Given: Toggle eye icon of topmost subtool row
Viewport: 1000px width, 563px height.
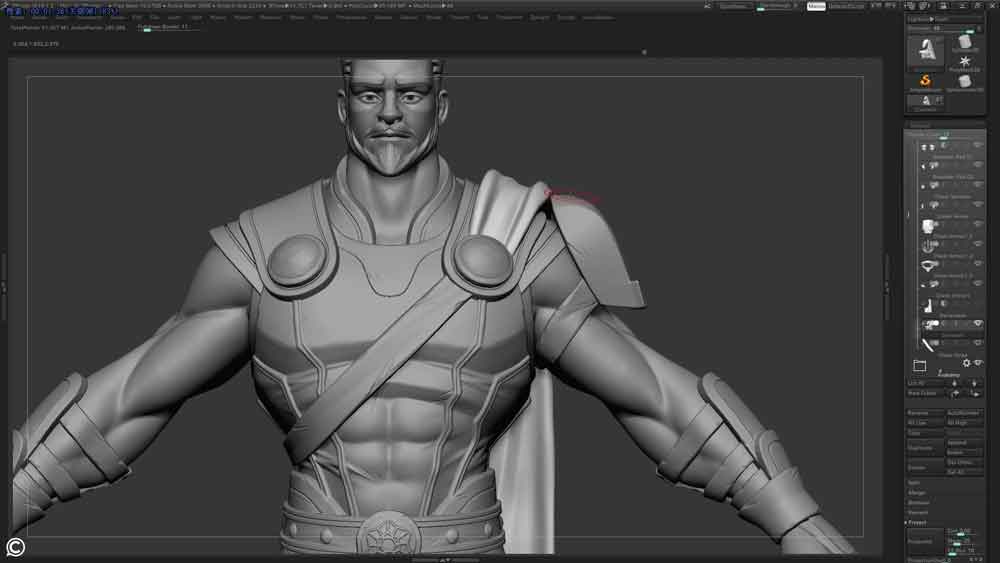Looking at the screenshot, I should tap(978, 145).
